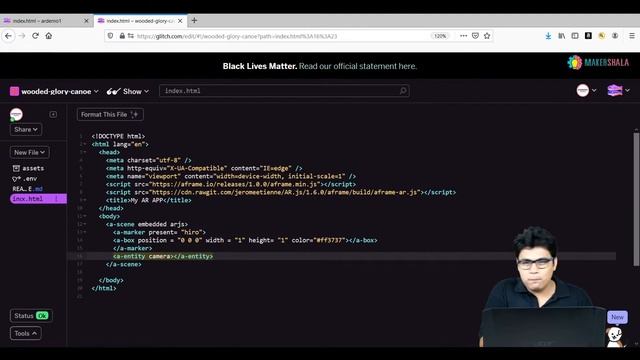
Task: Reset the 120% zoom indicator
Action: 440,36
